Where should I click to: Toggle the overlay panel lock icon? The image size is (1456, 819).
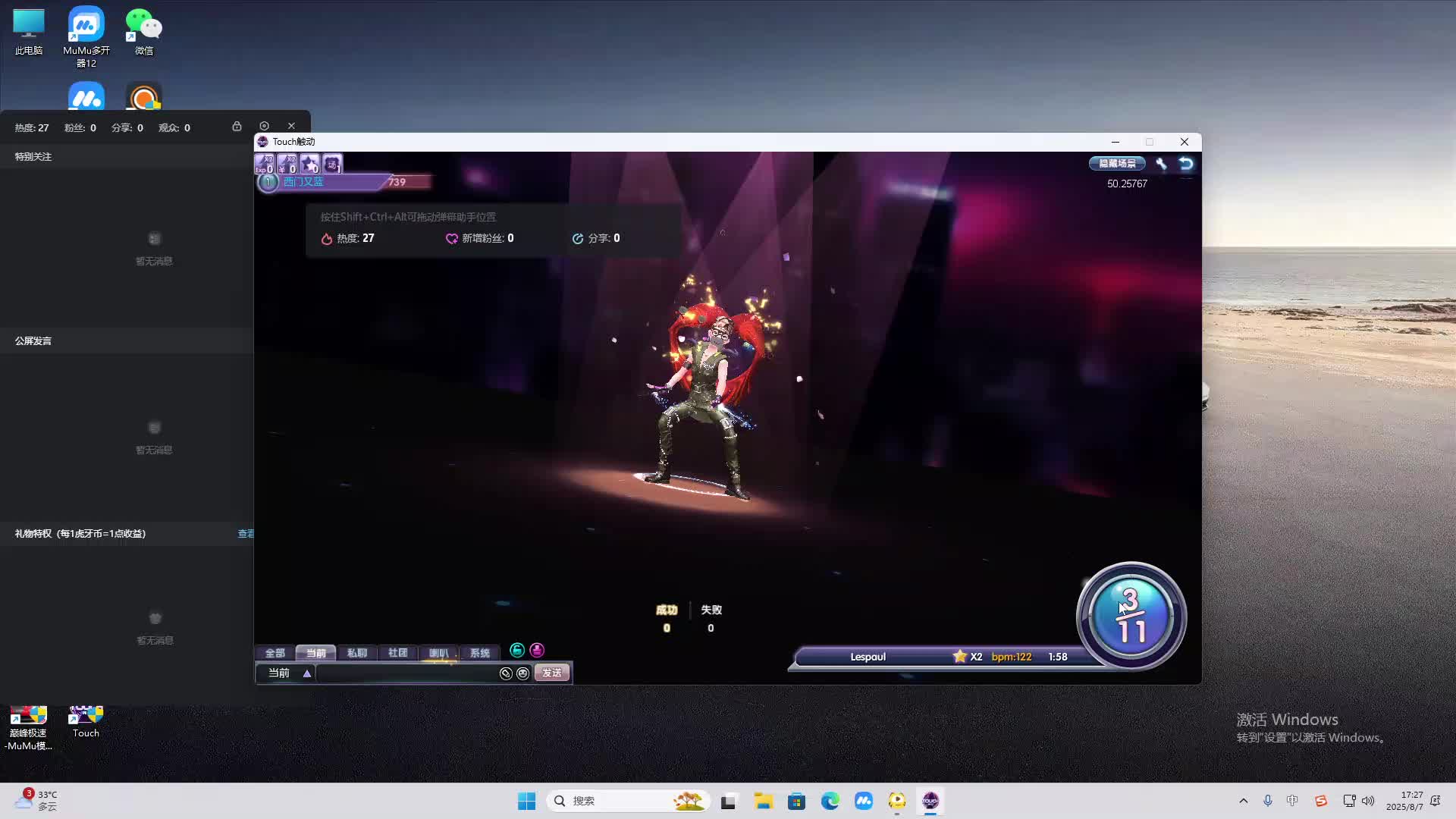(237, 127)
